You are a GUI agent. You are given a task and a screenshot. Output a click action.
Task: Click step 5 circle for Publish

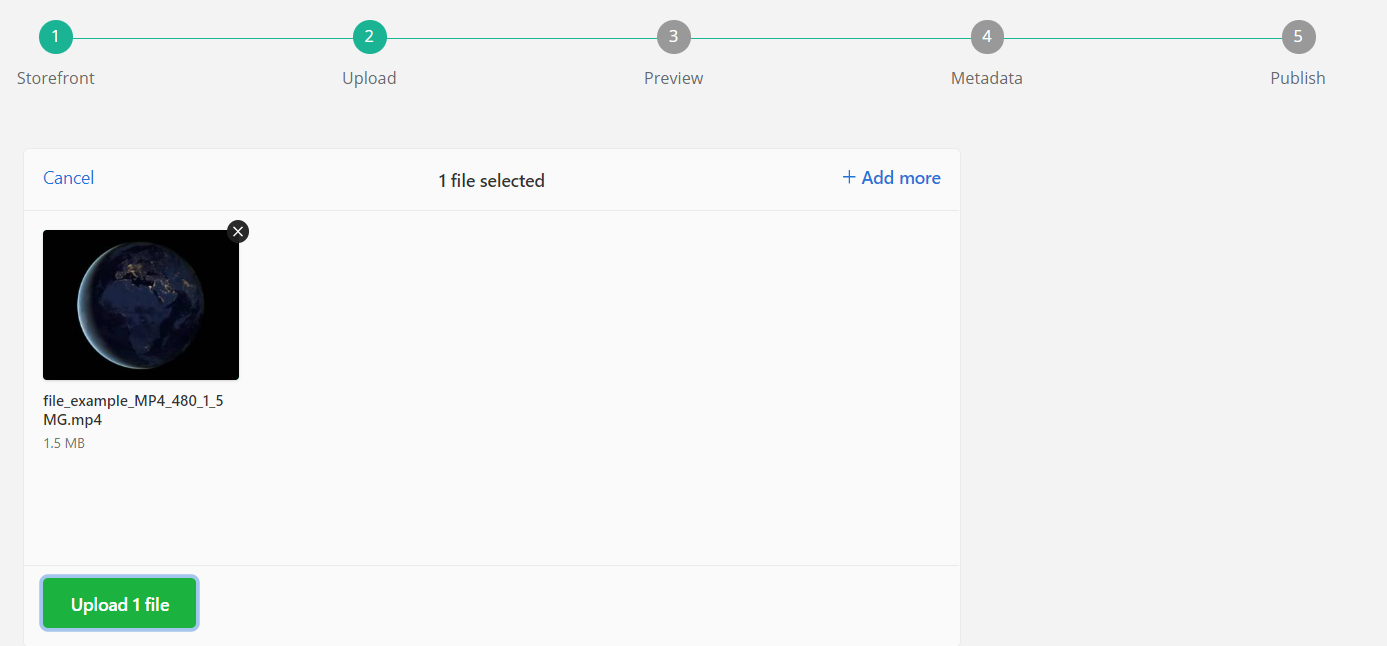tap(1298, 37)
